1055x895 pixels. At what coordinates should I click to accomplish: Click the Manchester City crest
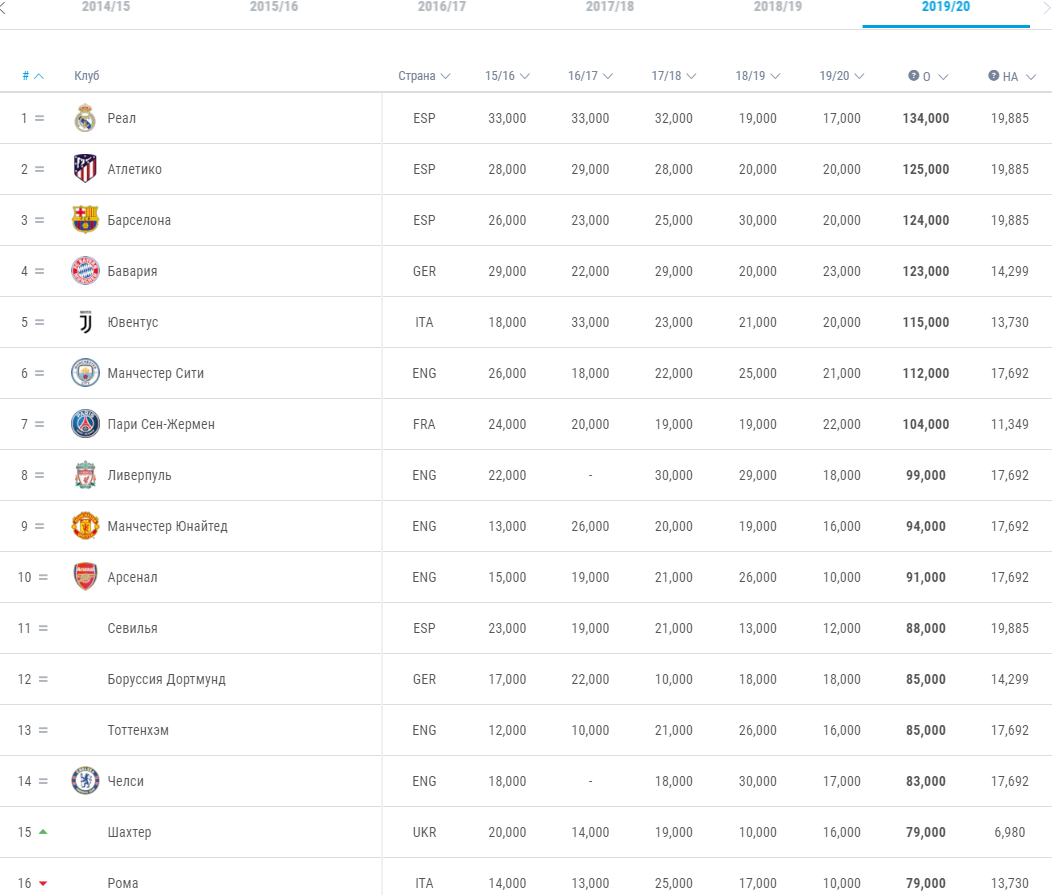tap(85, 373)
